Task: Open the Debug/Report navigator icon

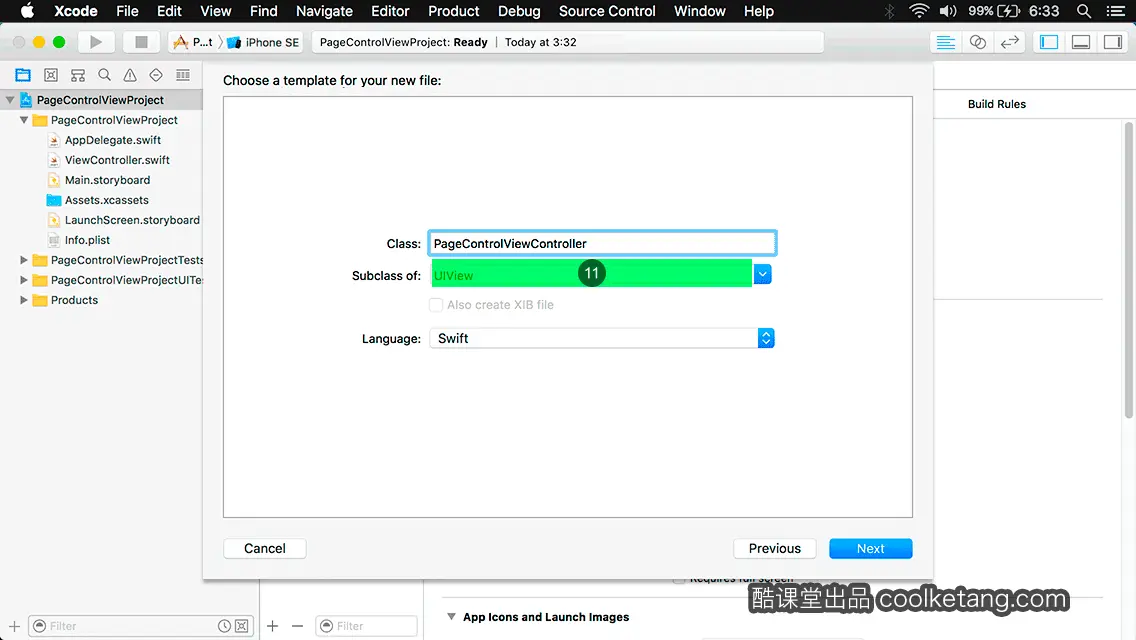Action: click(x=183, y=75)
